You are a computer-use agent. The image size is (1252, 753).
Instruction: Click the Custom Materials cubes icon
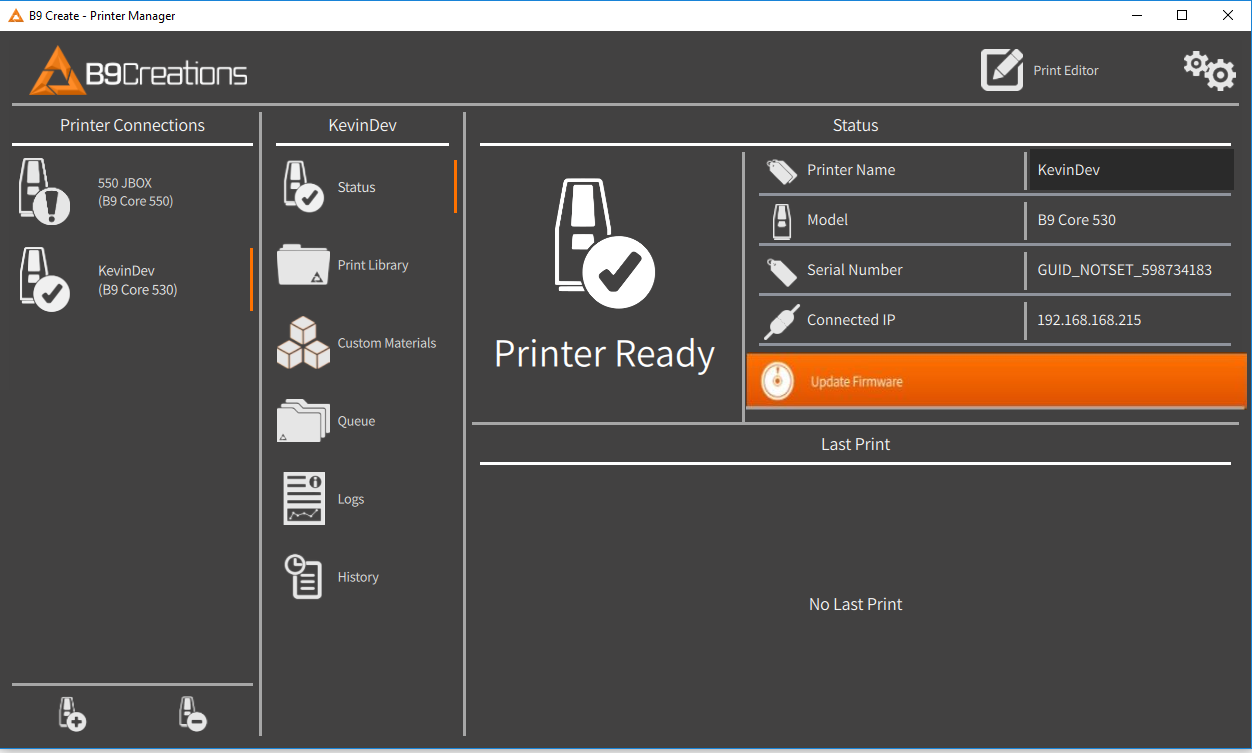tap(303, 343)
